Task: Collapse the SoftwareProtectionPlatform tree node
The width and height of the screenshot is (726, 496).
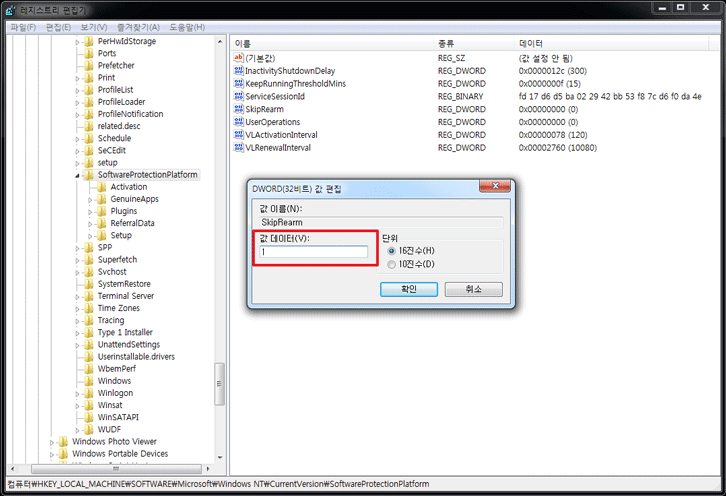Action: coord(77,175)
